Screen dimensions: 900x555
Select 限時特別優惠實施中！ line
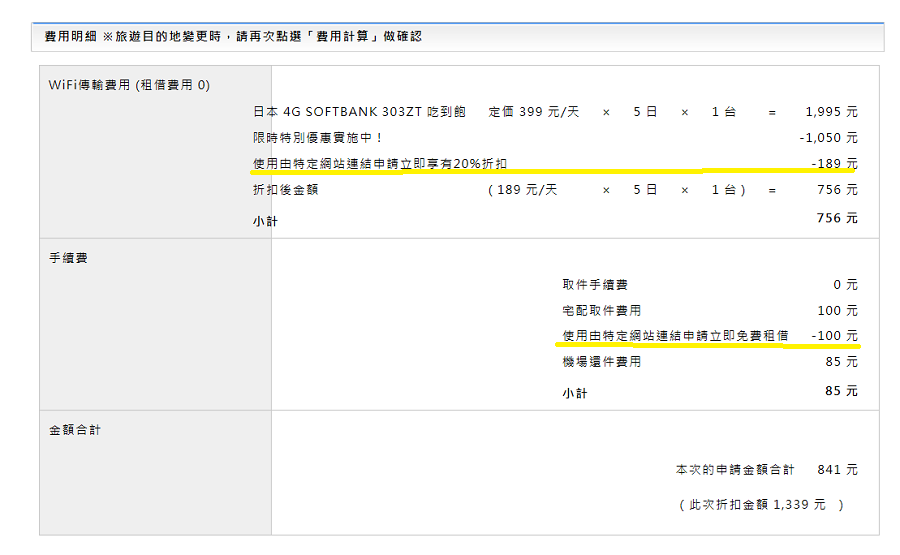(x=318, y=138)
